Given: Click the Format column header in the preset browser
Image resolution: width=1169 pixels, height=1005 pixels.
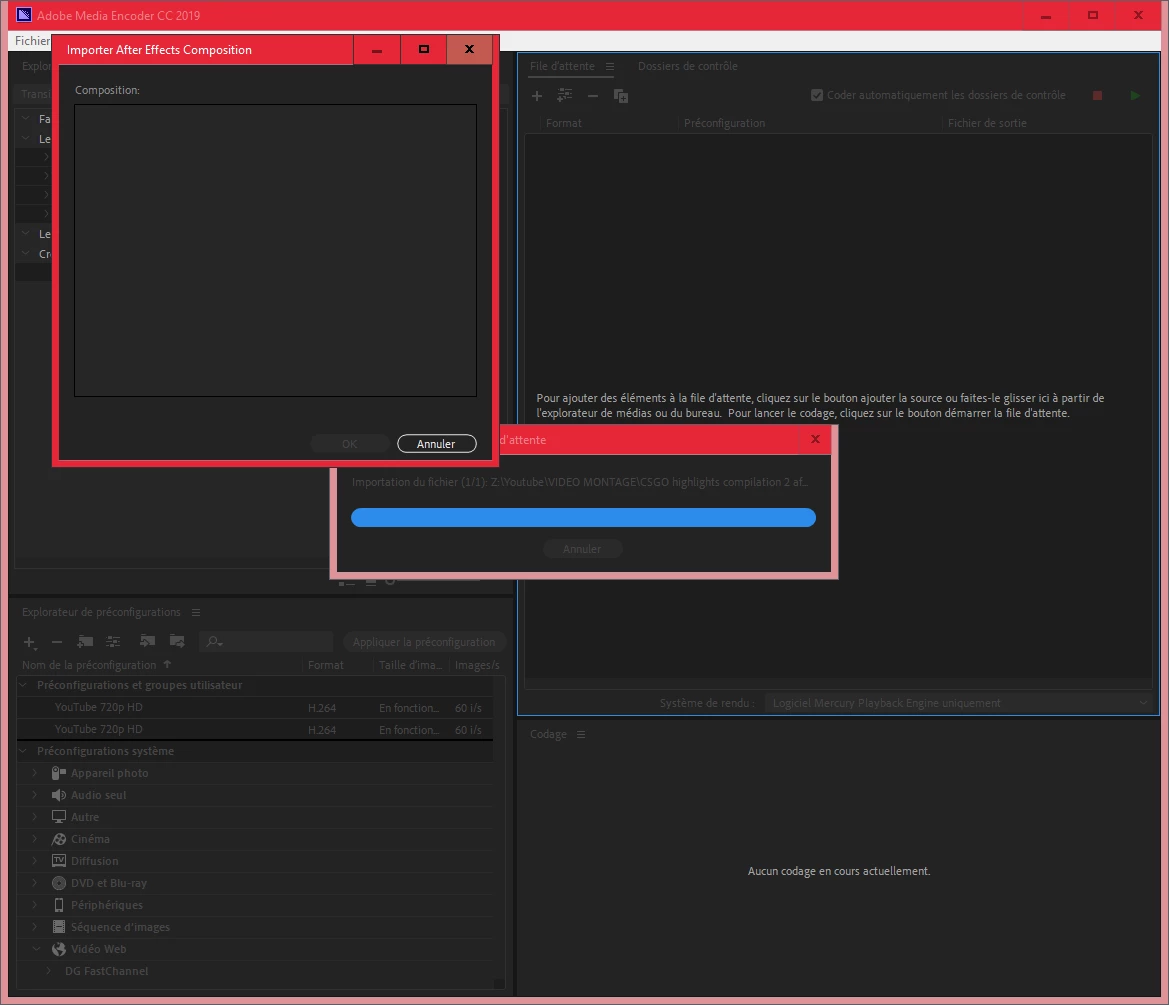Looking at the screenshot, I should tap(326, 665).
